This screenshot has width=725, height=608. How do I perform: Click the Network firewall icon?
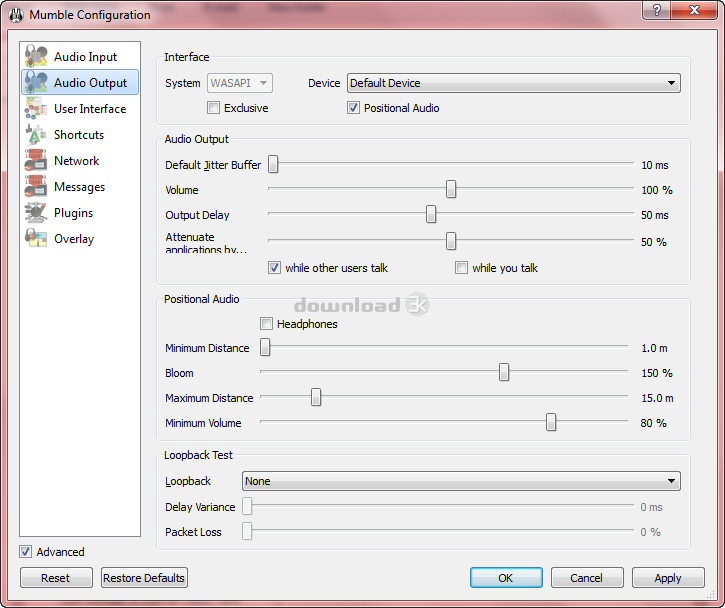36,160
